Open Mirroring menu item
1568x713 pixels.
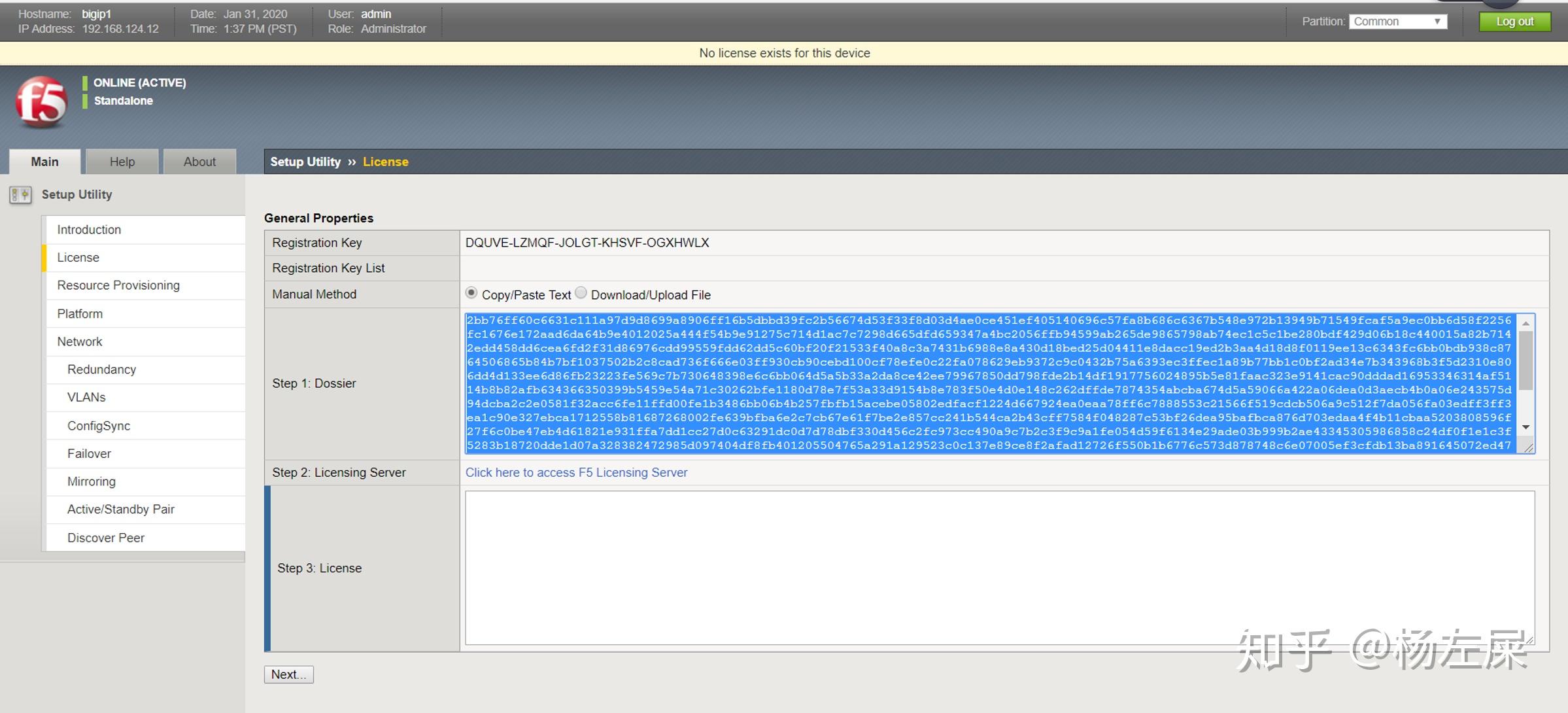tap(145, 481)
